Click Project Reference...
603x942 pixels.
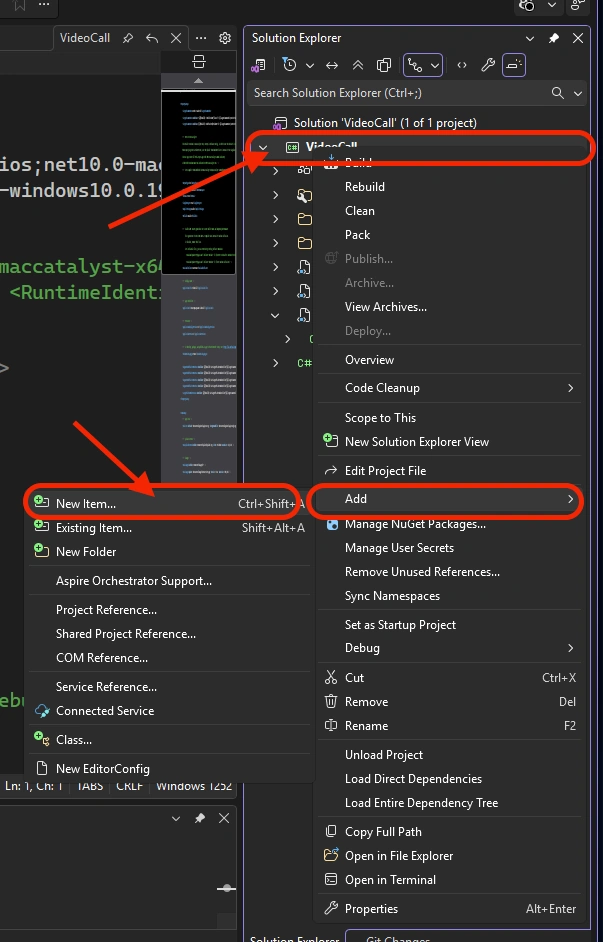tap(106, 610)
